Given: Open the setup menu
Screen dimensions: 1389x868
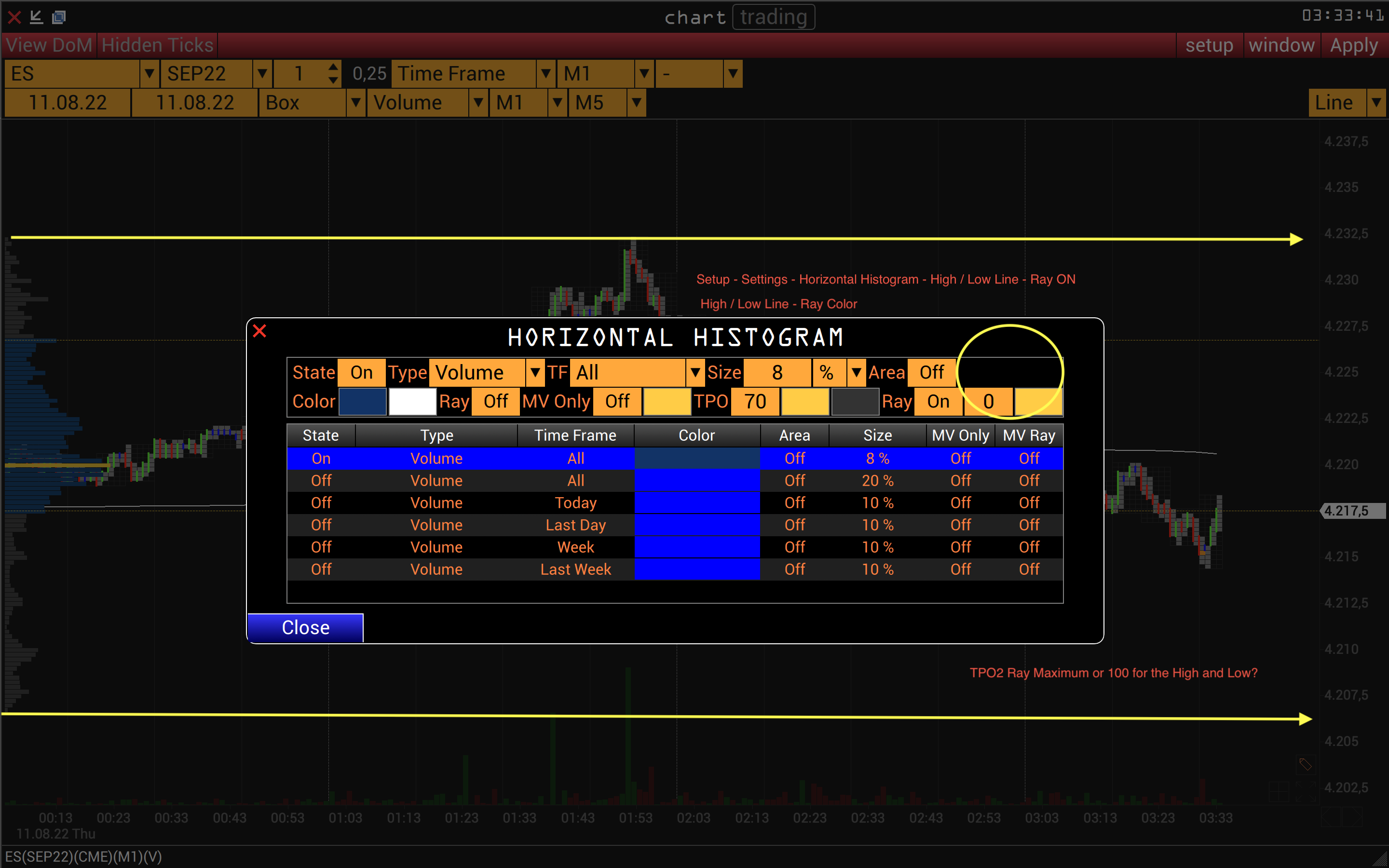Looking at the screenshot, I should [1210, 45].
